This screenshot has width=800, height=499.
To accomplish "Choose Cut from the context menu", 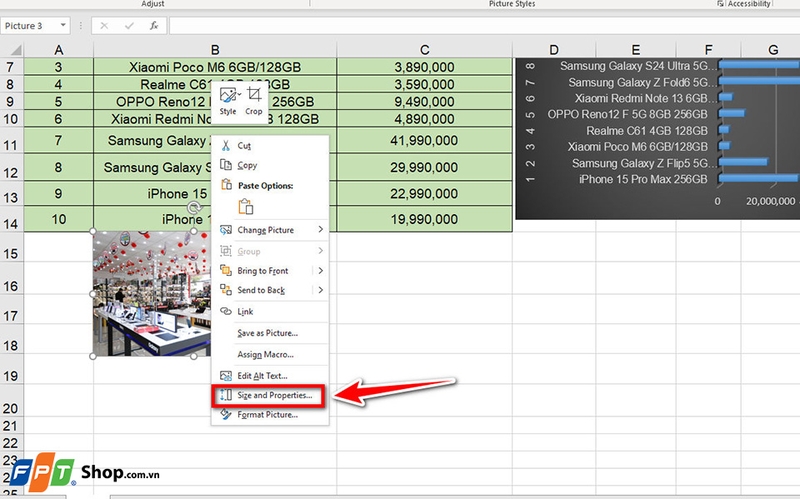I will [x=244, y=146].
